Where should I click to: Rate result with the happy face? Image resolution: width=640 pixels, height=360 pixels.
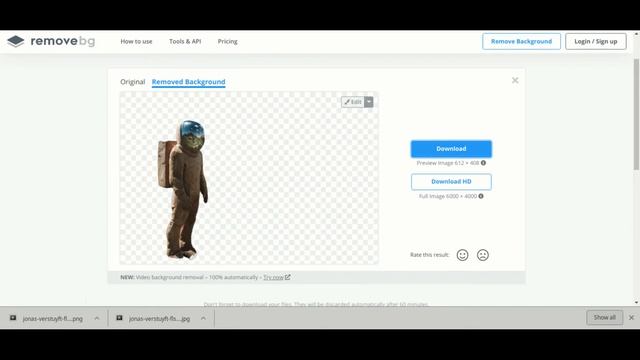tap(462, 255)
